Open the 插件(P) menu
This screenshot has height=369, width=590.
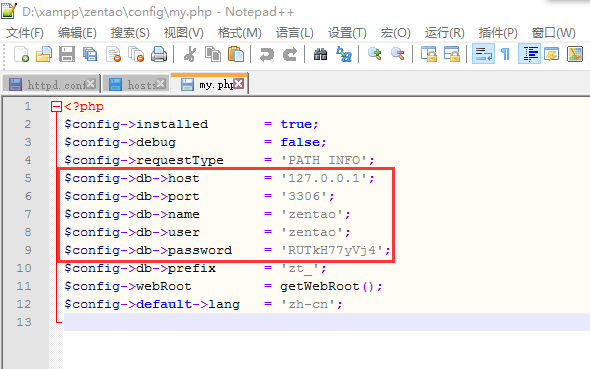tap(498, 33)
